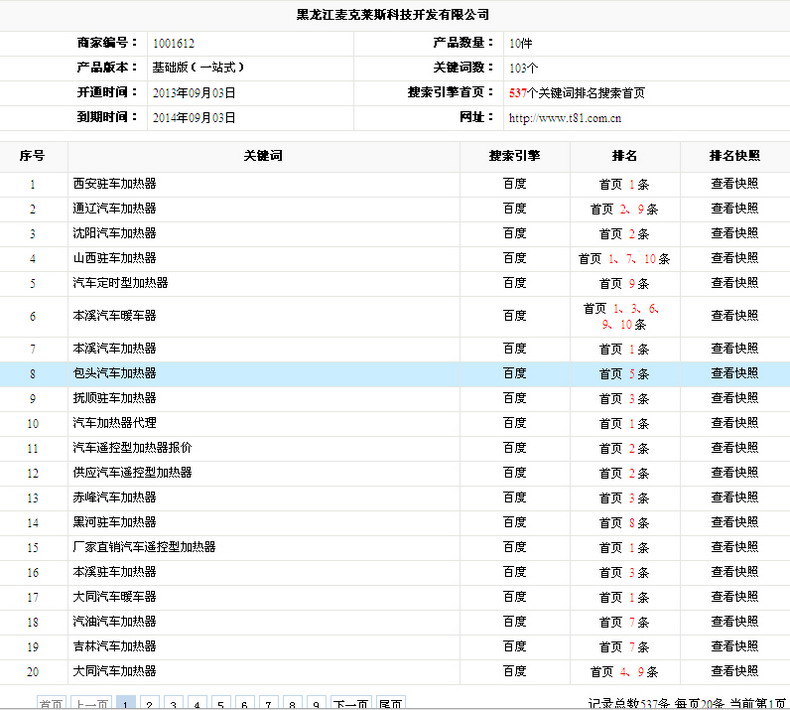Click the 首页 first page button
The width and height of the screenshot is (790, 710).
(x=51, y=703)
